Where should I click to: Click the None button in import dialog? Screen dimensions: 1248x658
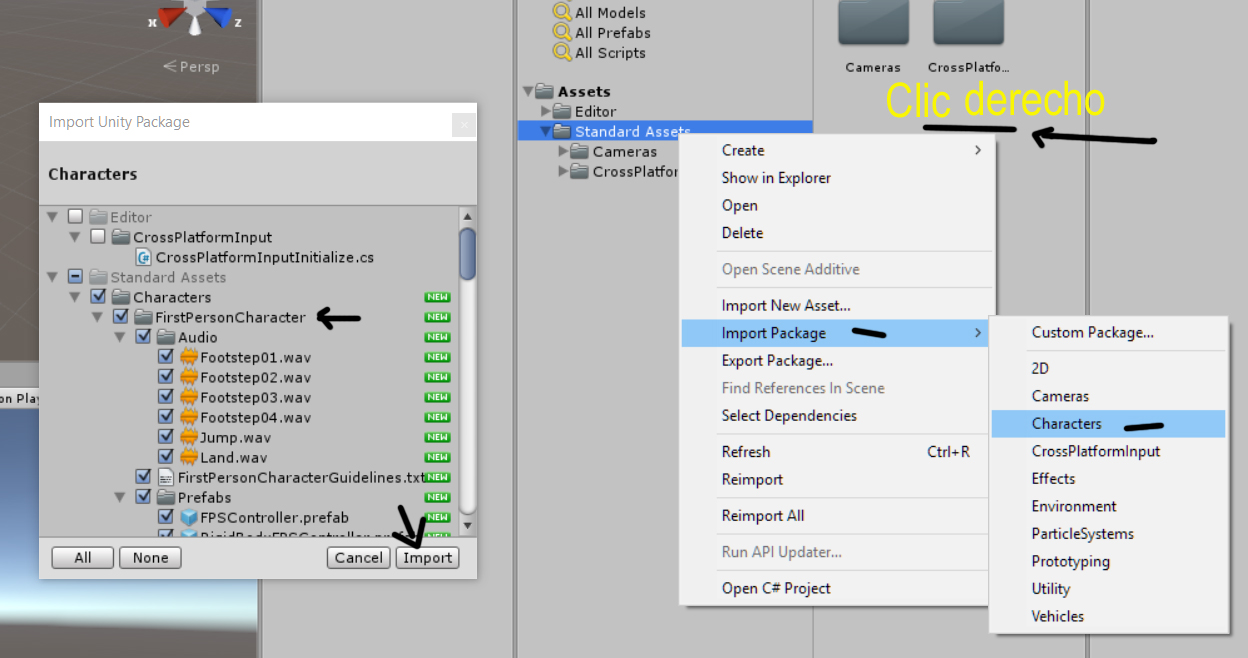tap(151, 558)
